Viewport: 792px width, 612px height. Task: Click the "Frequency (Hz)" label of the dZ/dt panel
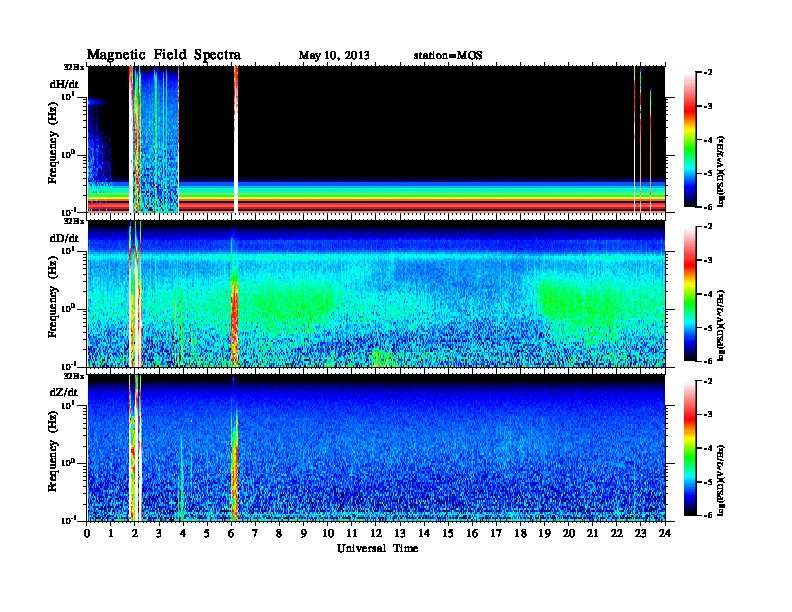click(x=53, y=451)
